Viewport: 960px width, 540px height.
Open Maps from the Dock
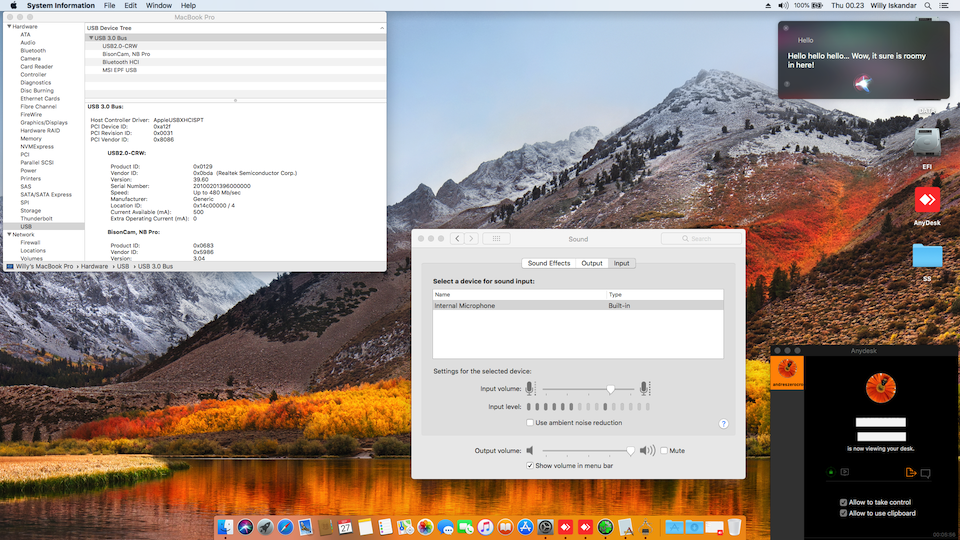(x=405, y=527)
